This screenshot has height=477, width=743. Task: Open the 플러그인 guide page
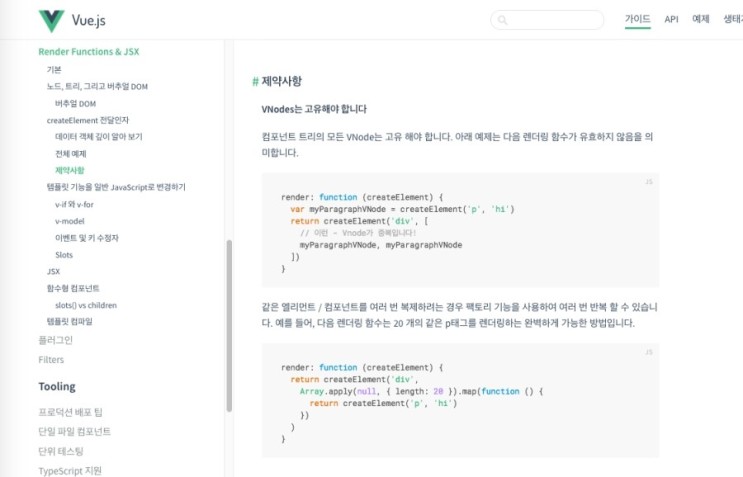(56, 340)
